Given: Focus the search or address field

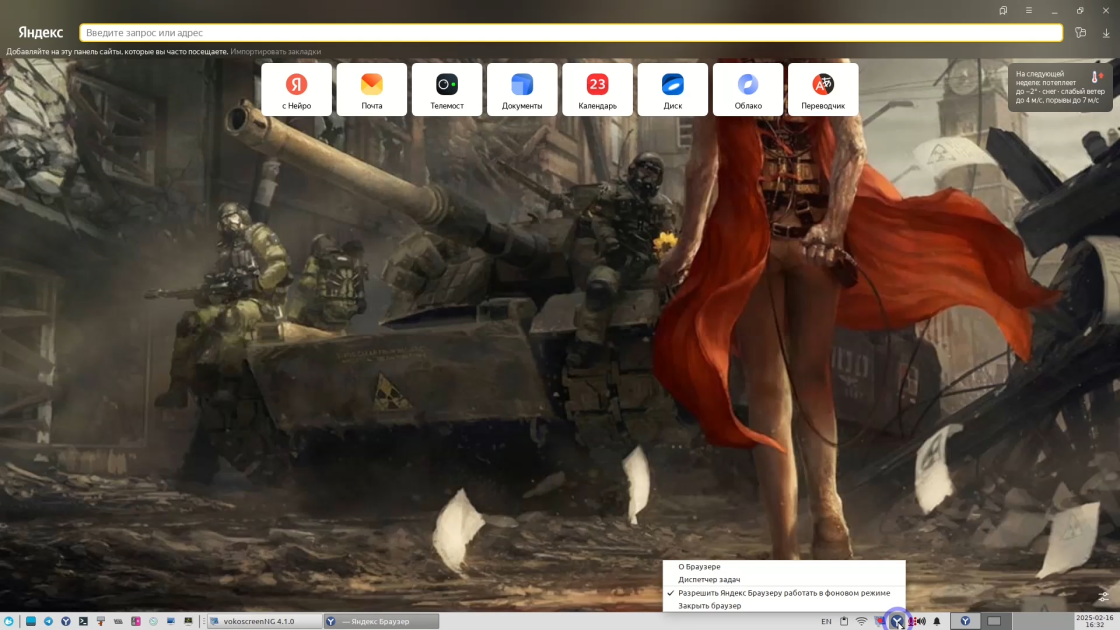Looking at the screenshot, I should pos(571,33).
